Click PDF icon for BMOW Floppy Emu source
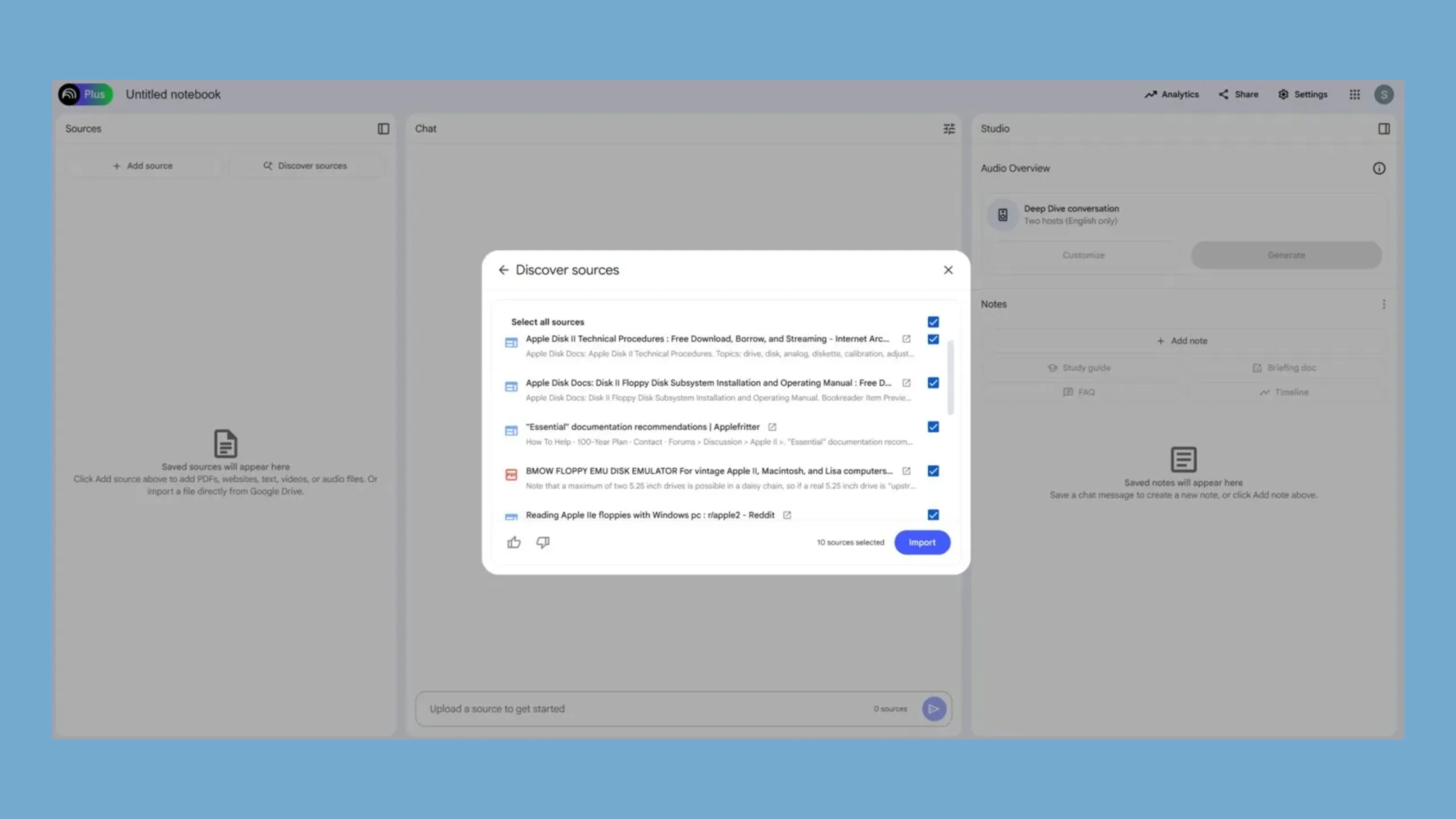The width and height of the screenshot is (1456, 819). (x=511, y=475)
